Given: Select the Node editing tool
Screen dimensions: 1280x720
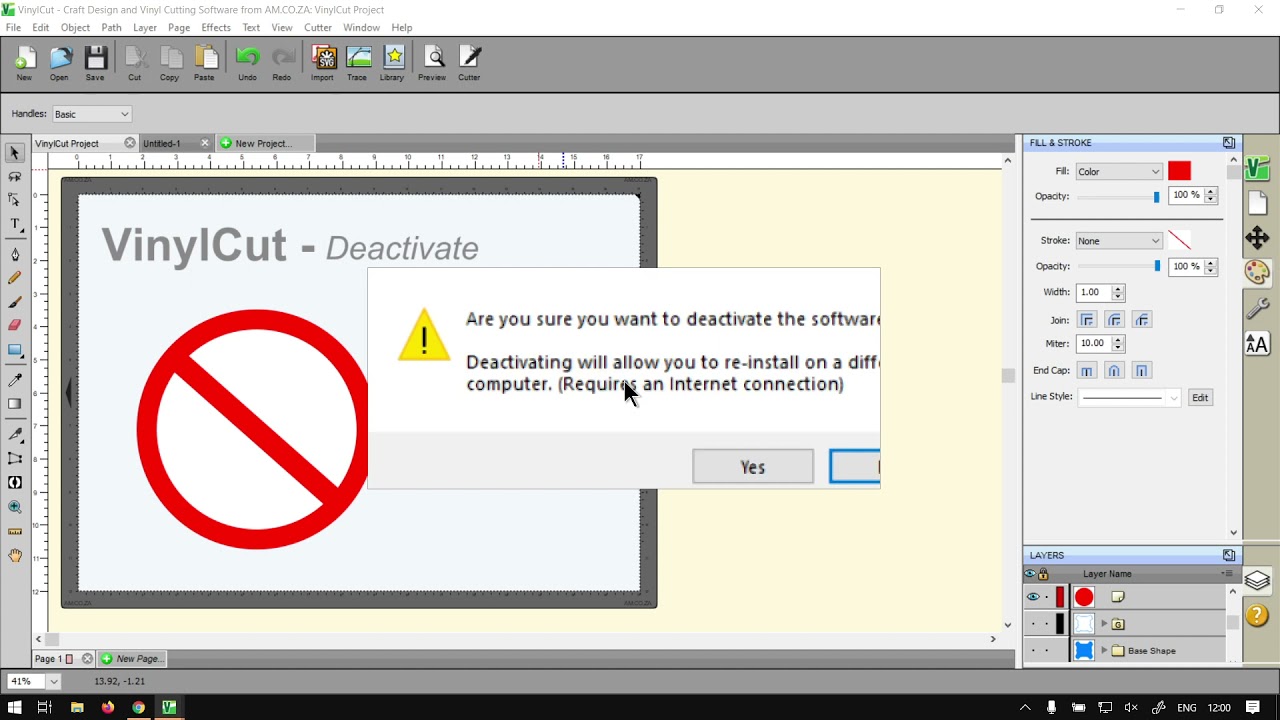Looking at the screenshot, I should [x=15, y=200].
